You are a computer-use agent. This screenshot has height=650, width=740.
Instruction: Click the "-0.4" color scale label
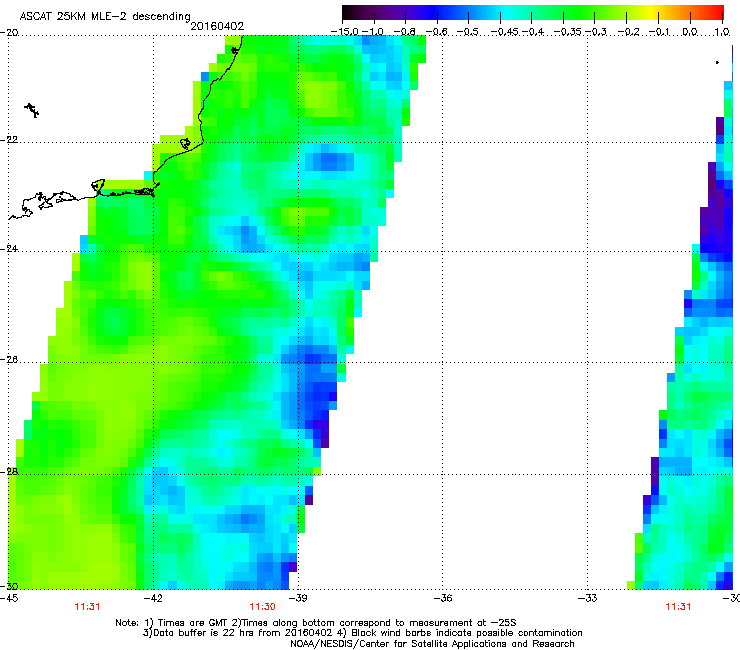(x=533, y=32)
